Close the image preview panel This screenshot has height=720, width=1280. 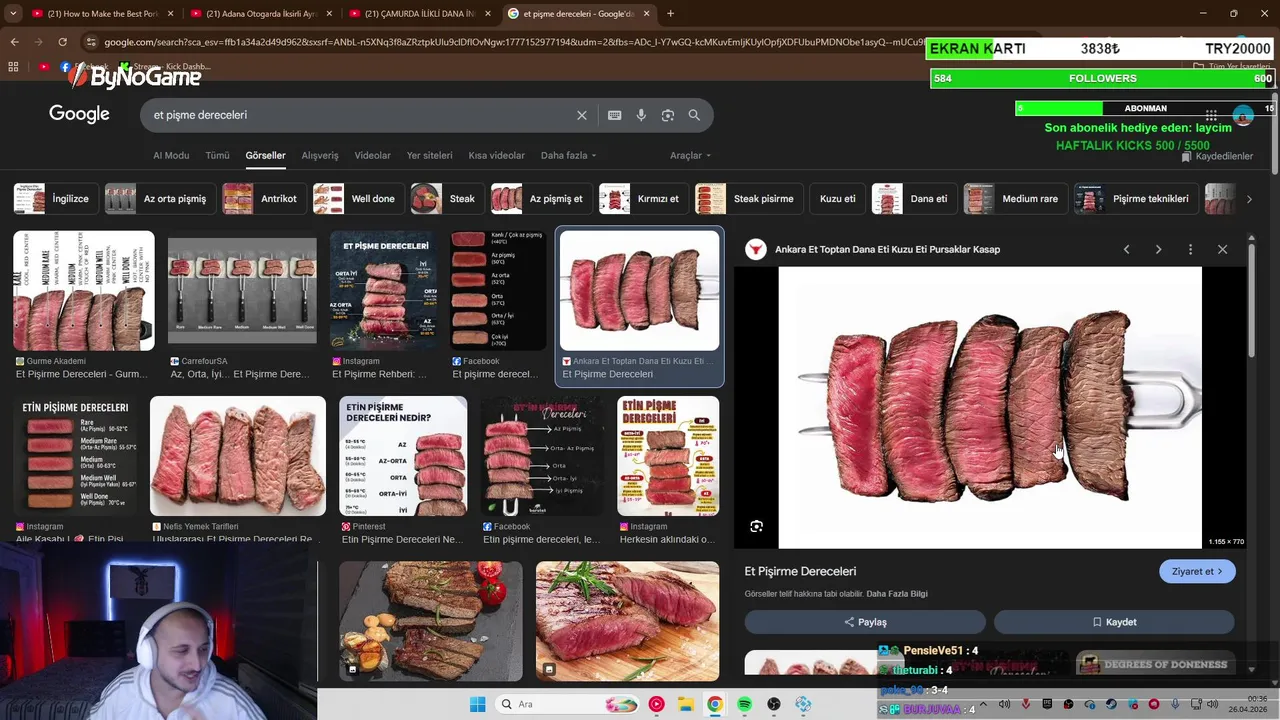tap(1222, 249)
